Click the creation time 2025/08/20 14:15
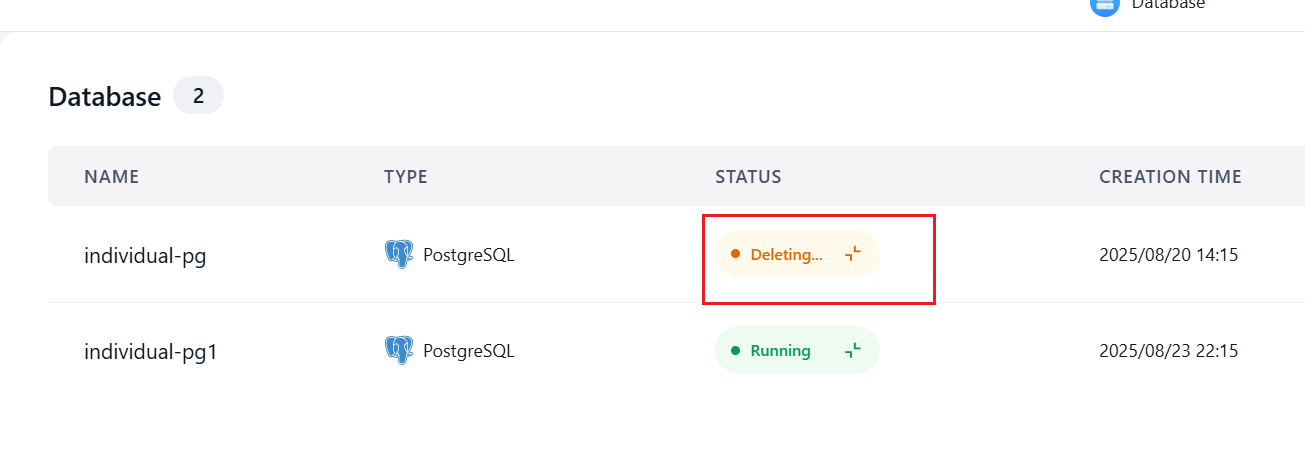The image size is (1305, 459). (1169, 255)
